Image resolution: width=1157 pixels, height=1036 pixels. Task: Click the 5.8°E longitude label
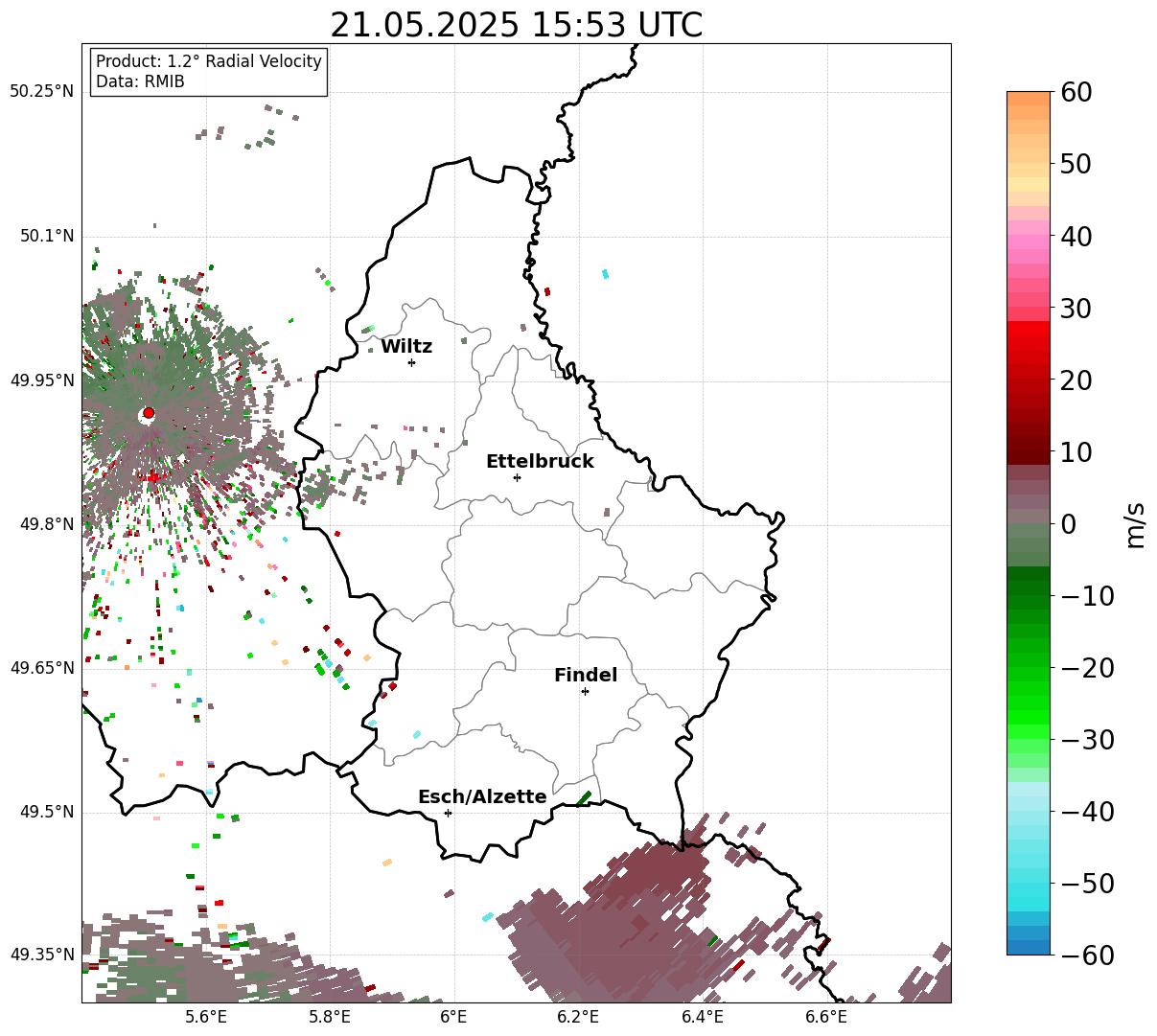click(330, 1017)
